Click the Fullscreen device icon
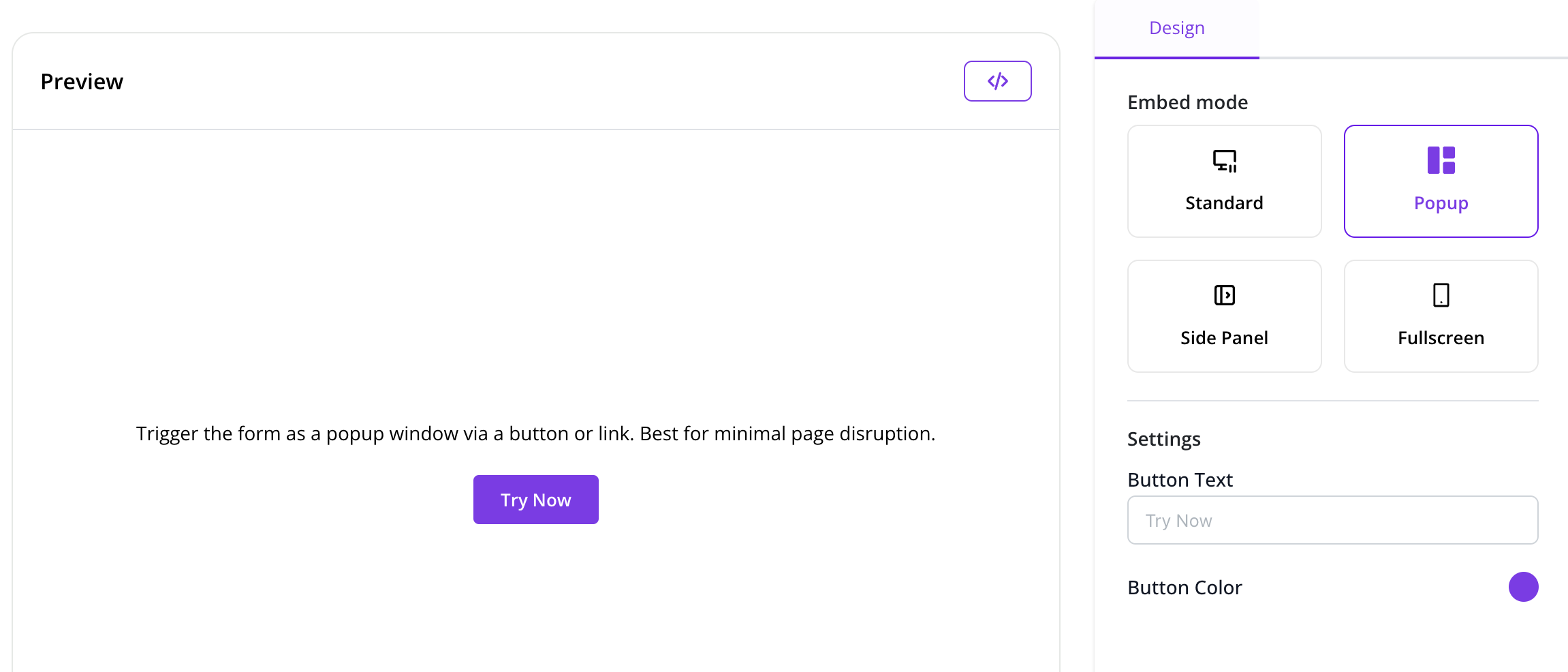The width and height of the screenshot is (1568, 672). (x=1441, y=295)
